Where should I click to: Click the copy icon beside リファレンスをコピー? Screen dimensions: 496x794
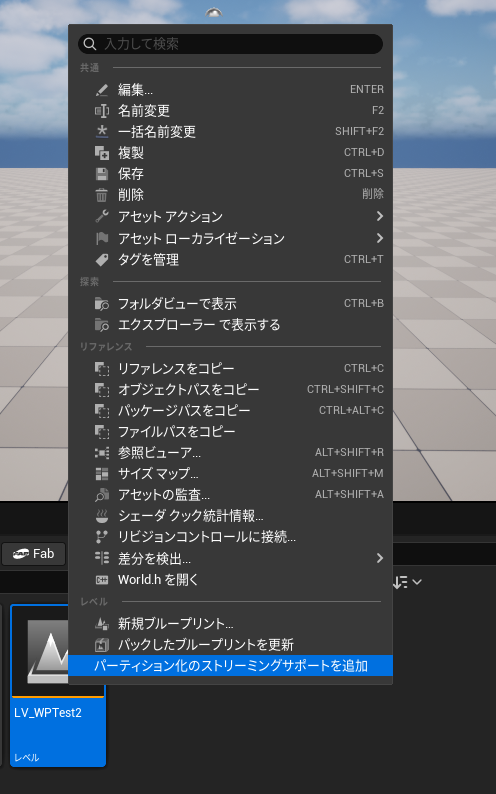tap(102, 369)
